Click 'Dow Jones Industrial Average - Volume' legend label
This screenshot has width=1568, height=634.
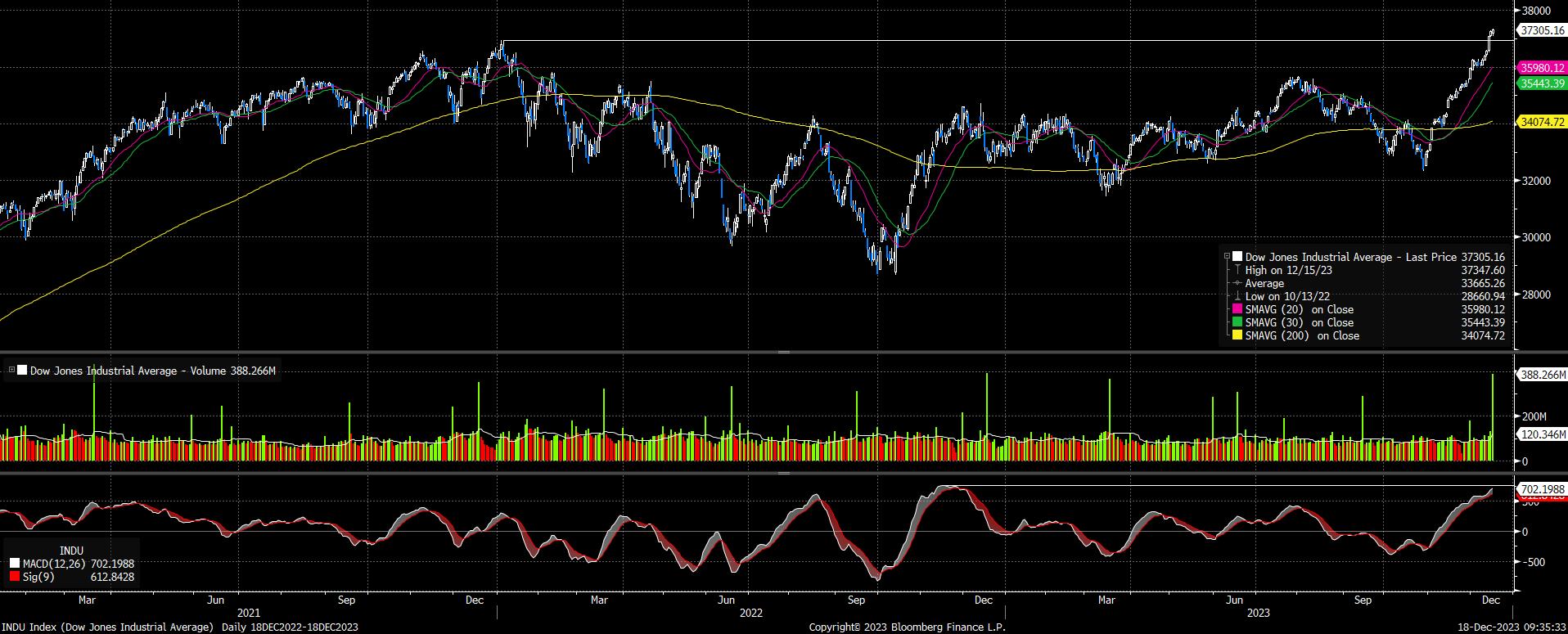point(128,371)
